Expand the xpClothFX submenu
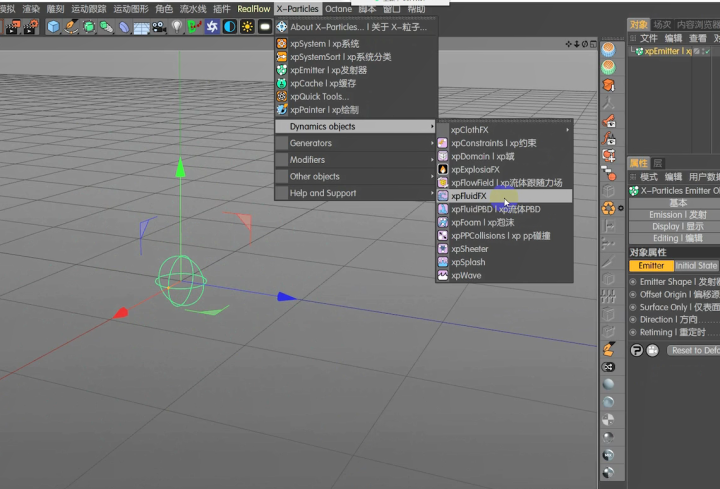The image size is (720, 489). (504, 130)
